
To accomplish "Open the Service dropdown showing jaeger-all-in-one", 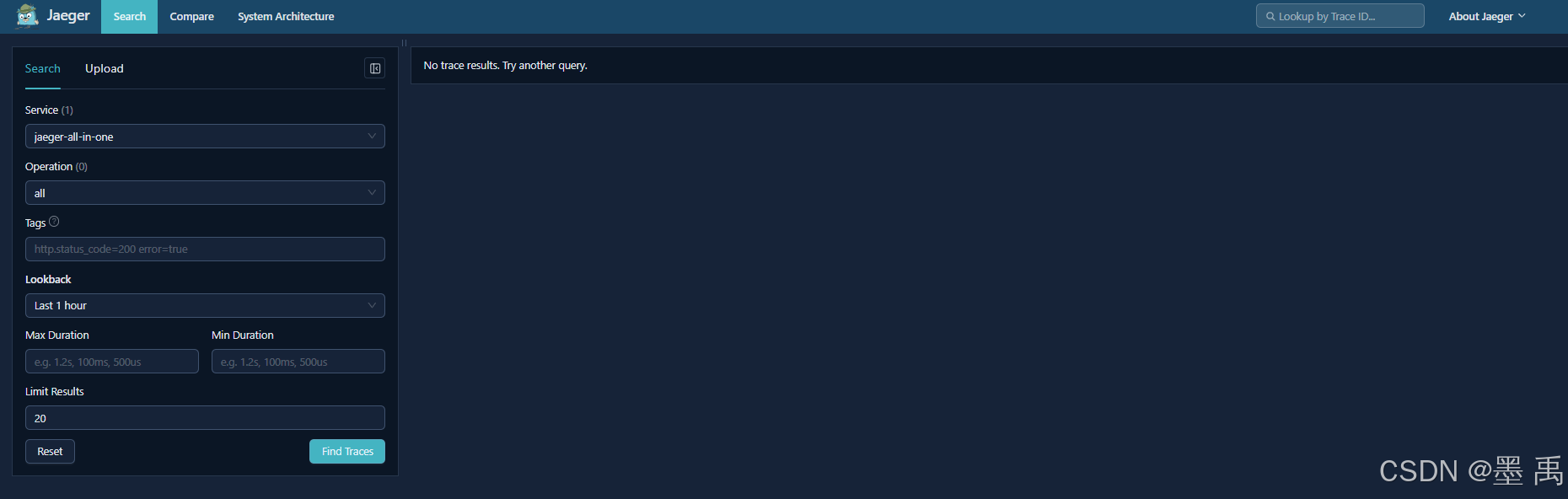I will [x=205, y=137].
